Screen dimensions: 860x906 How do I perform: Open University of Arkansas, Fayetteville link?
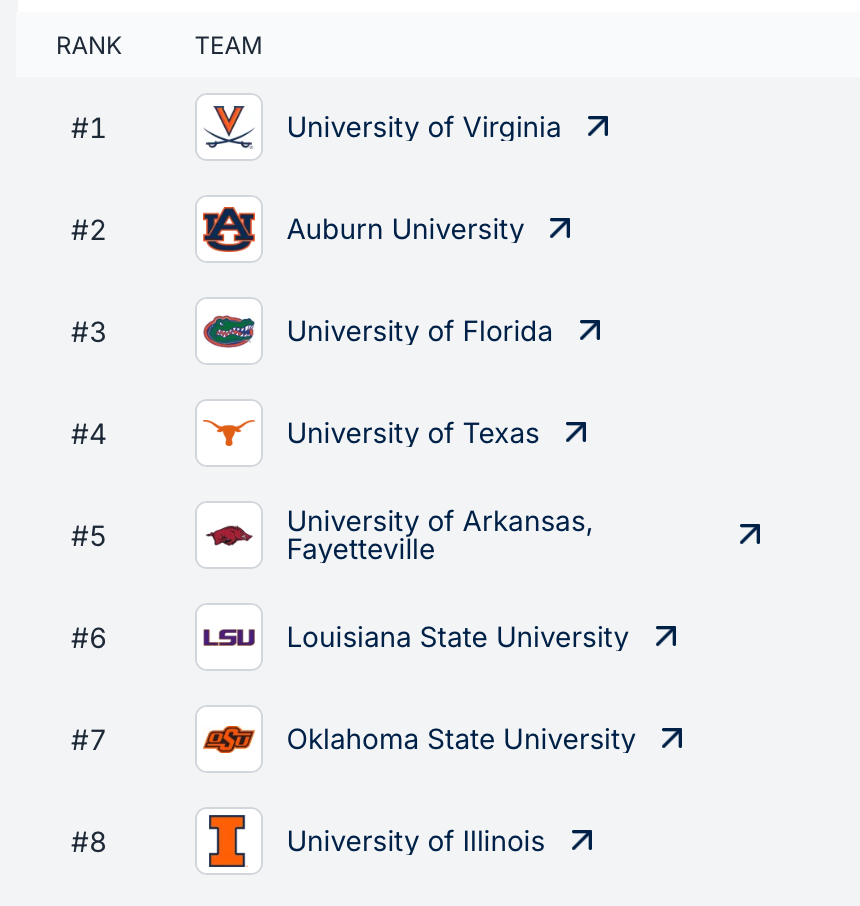click(439, 535)
